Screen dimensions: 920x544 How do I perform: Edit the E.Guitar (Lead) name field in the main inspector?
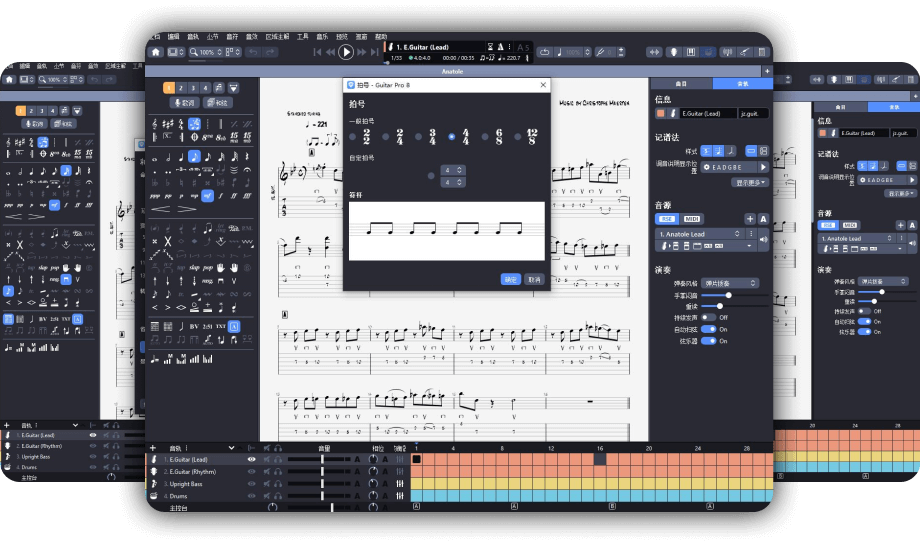point(708,113)
